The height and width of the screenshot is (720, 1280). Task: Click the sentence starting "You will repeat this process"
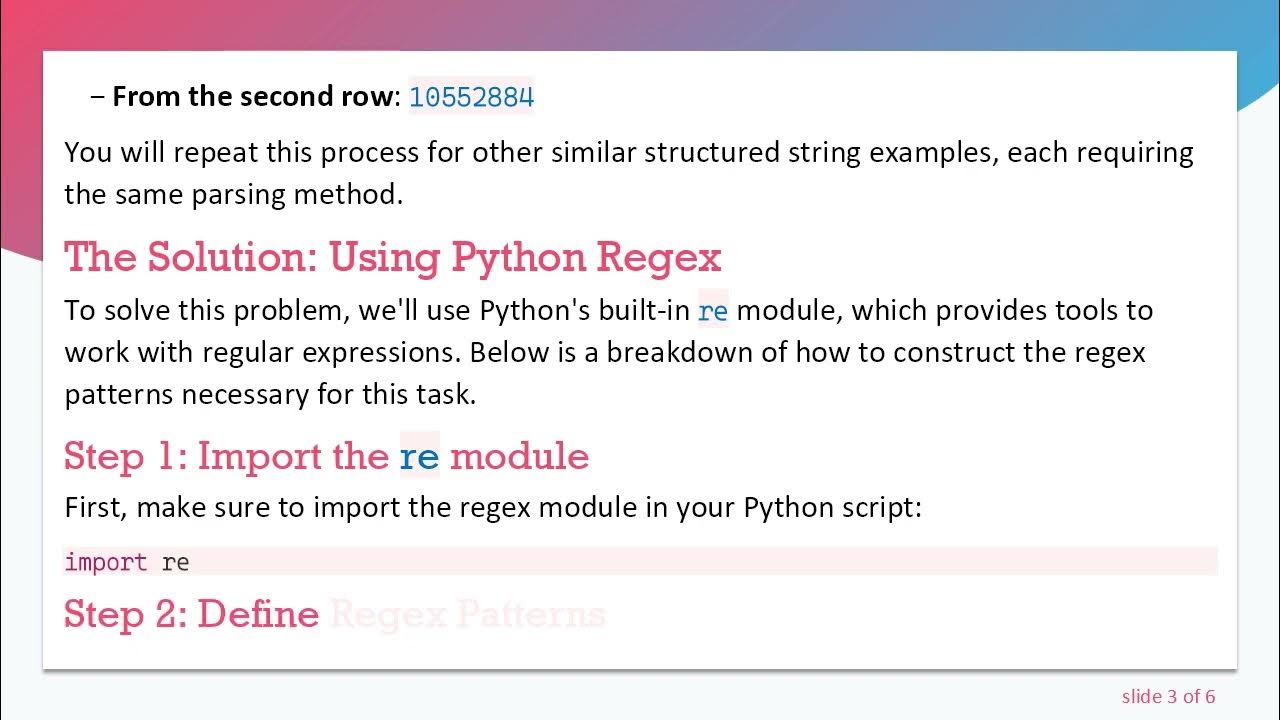point(628,153)
